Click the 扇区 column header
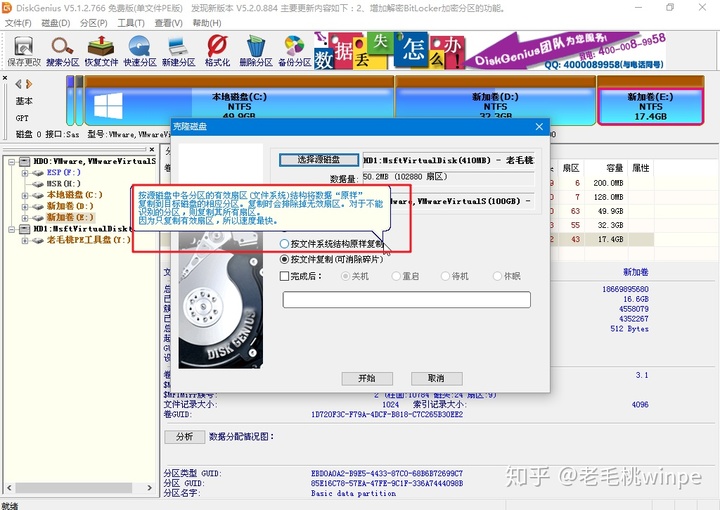 tap(571, 168)
